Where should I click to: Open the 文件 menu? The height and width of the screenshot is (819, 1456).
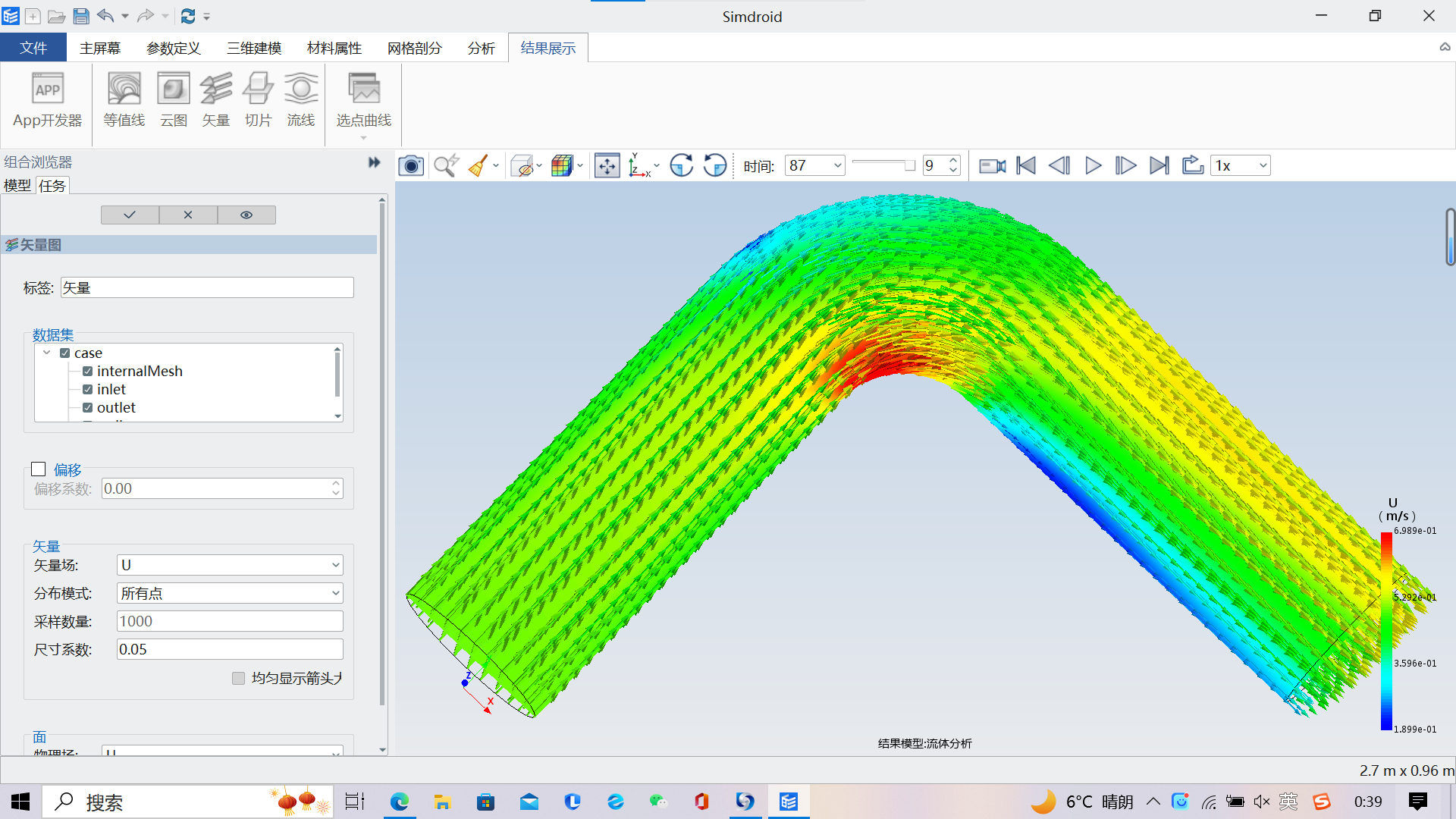point(33,48)
